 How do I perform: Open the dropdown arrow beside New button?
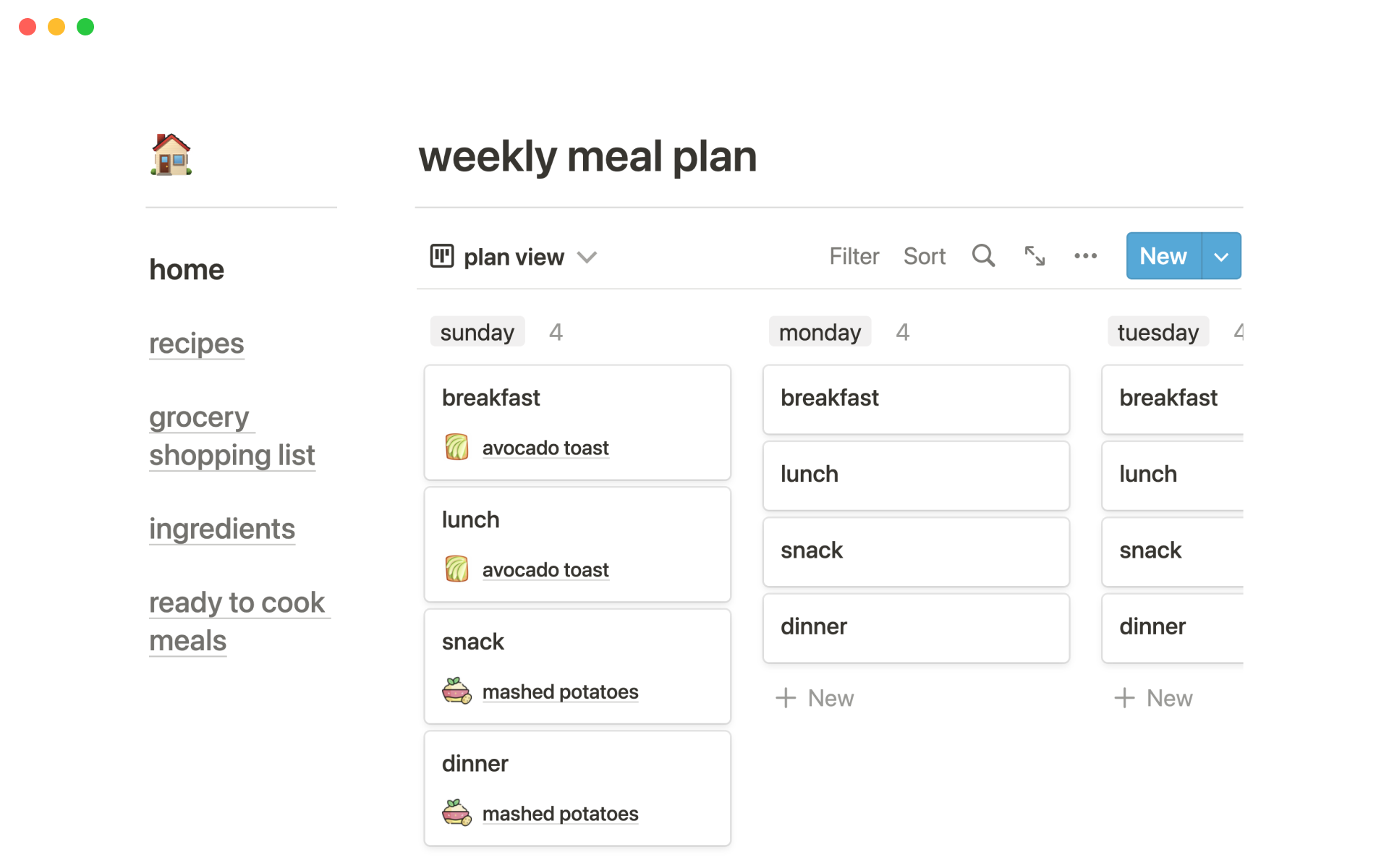(1221, 257)
